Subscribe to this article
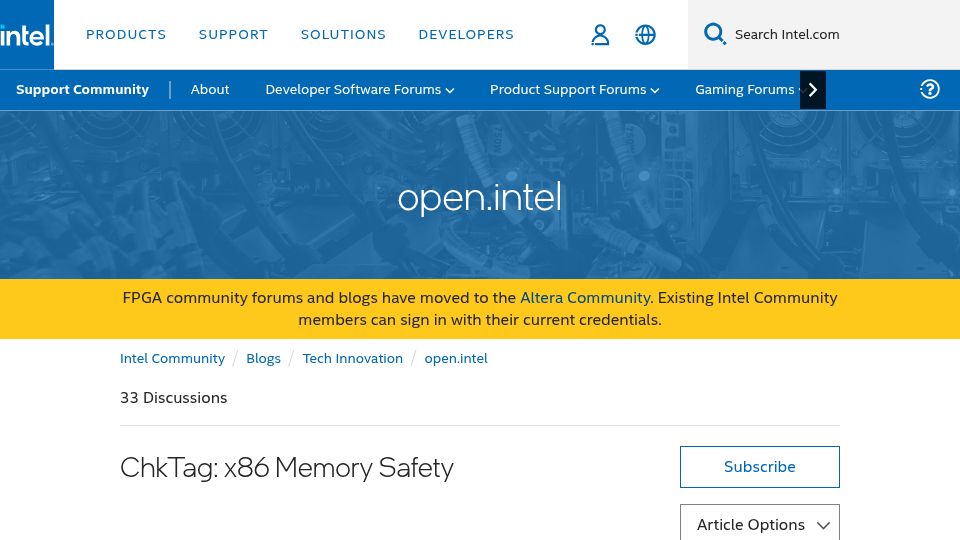This screenshot has width=960, height=540. pos(760,467)
